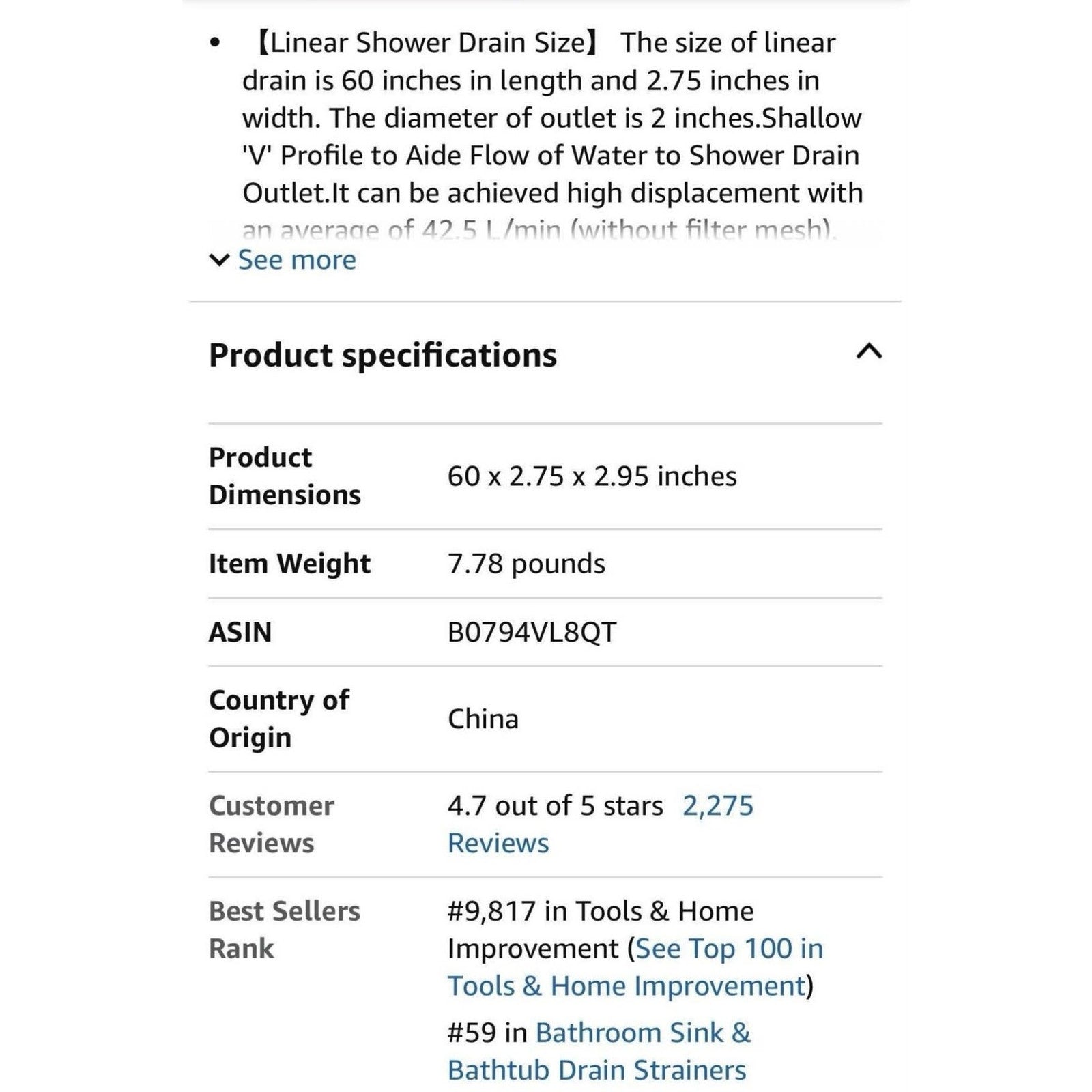Click the Product specifications heading
The image size is (1092, 1092).
(x=382, y=355)
